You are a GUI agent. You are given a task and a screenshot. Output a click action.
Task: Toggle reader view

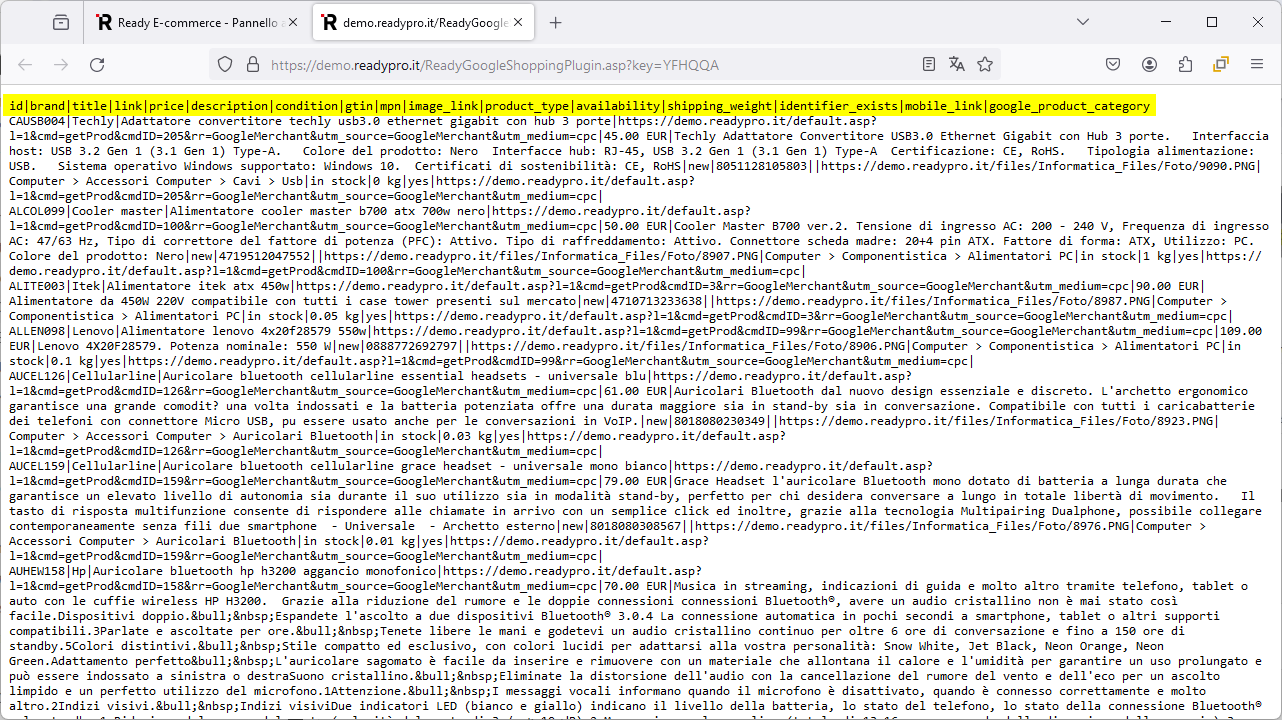(x=929, y=65)
